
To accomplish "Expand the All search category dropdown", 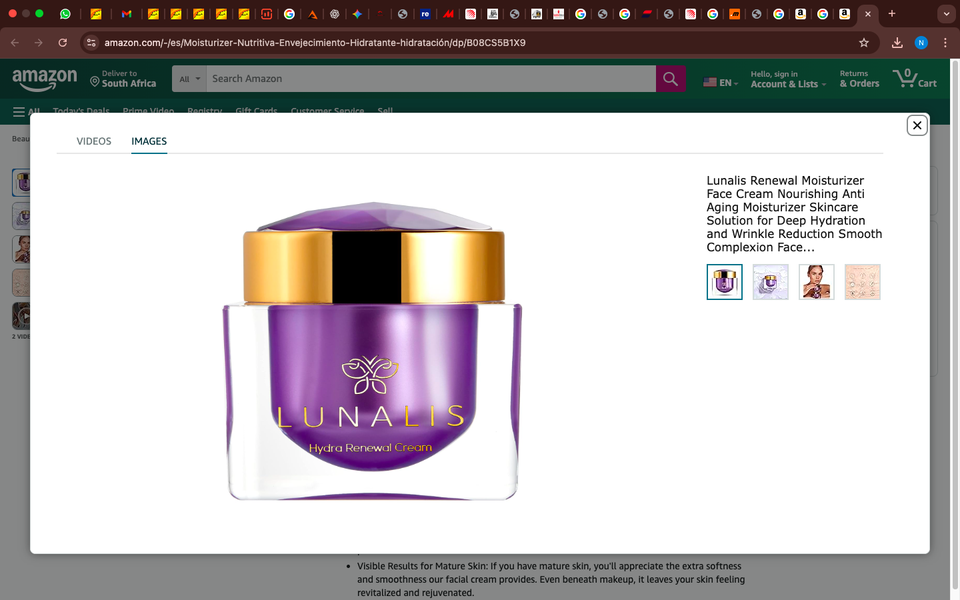I will click(189, 79).
